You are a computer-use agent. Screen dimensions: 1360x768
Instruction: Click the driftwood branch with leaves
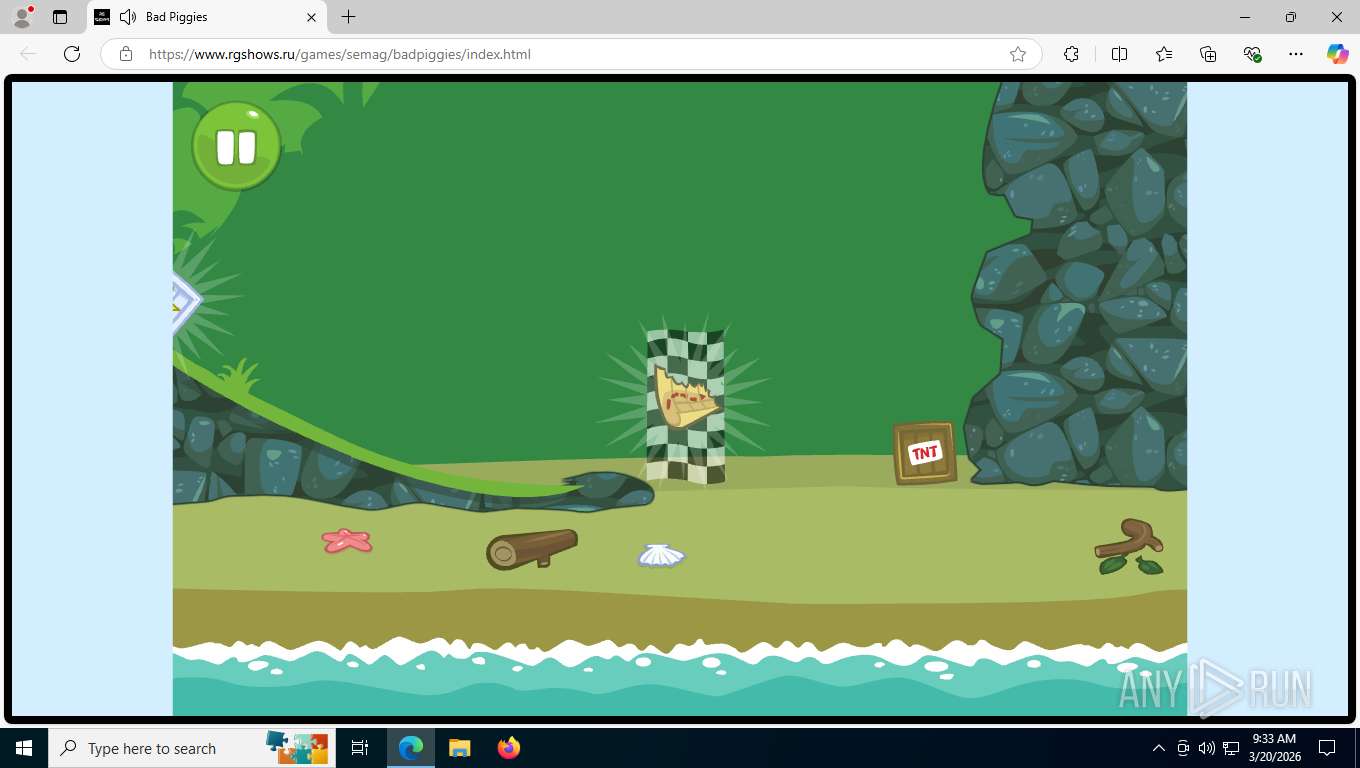tap(1130, 547)
